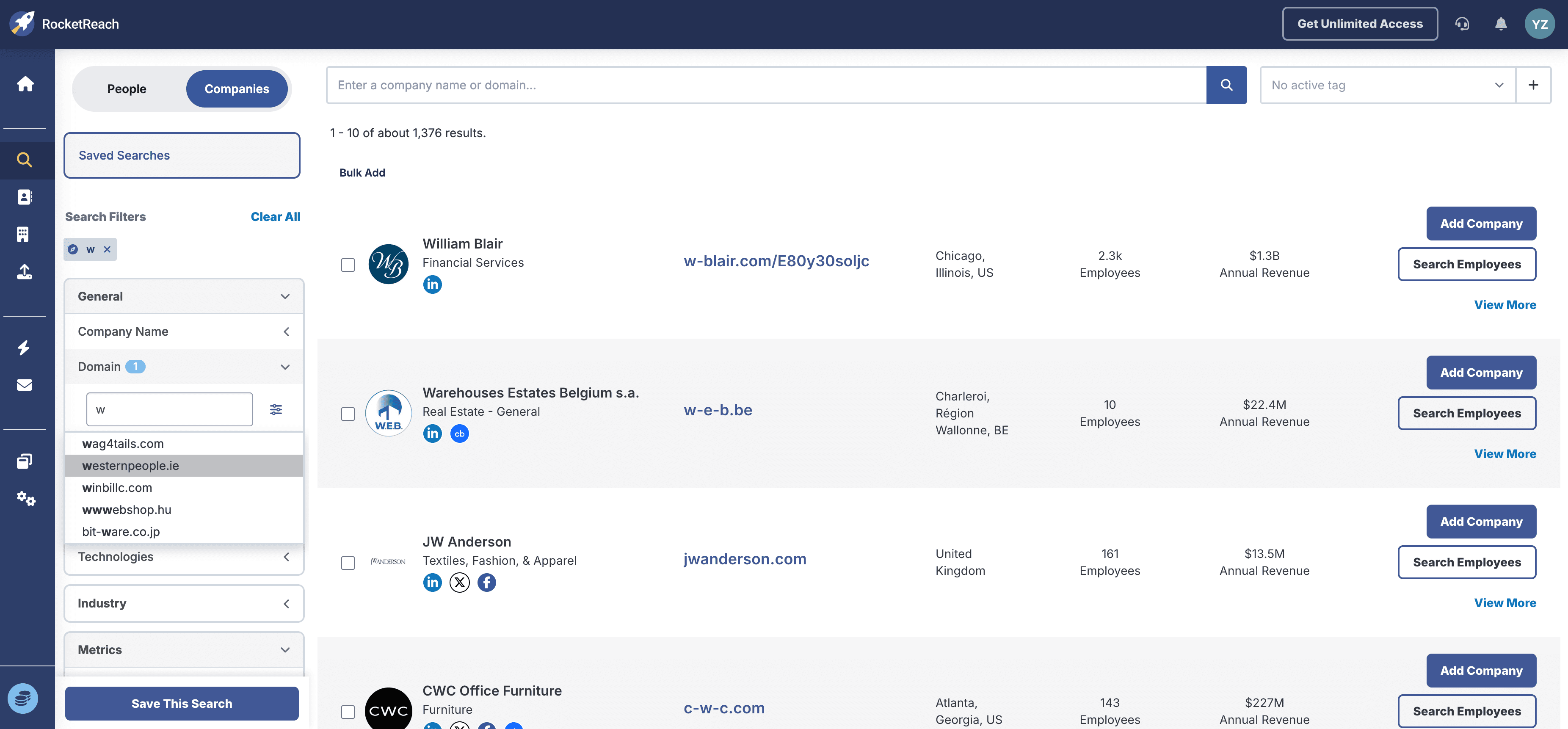The width and height of the screenshot is (1568, 729).
Task: Choose westernpeople.ie from suggestions
Action: (130, 466)
